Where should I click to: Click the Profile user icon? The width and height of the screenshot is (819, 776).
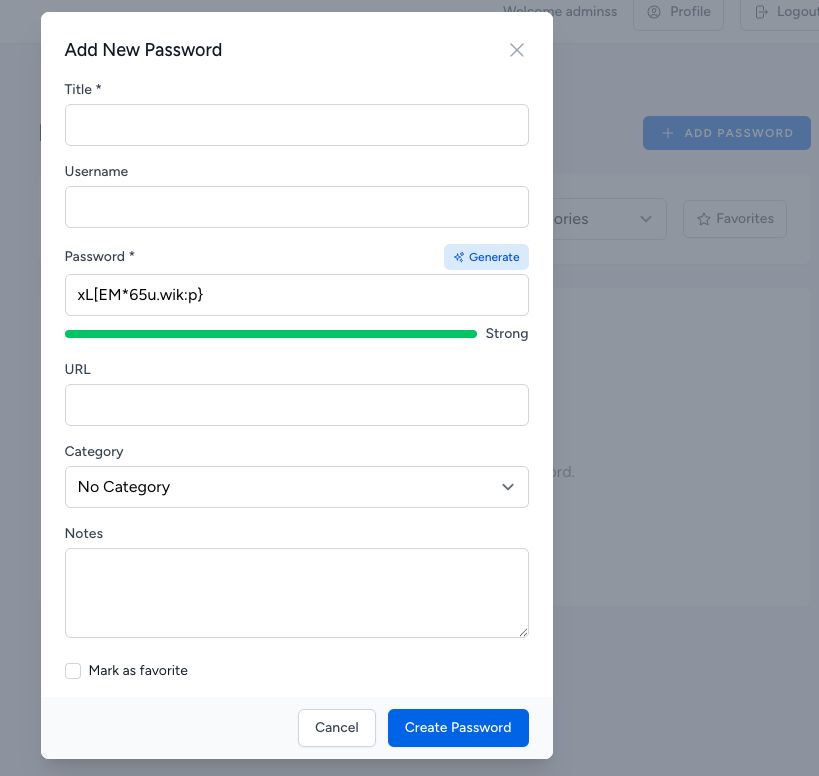coord(655,12)
